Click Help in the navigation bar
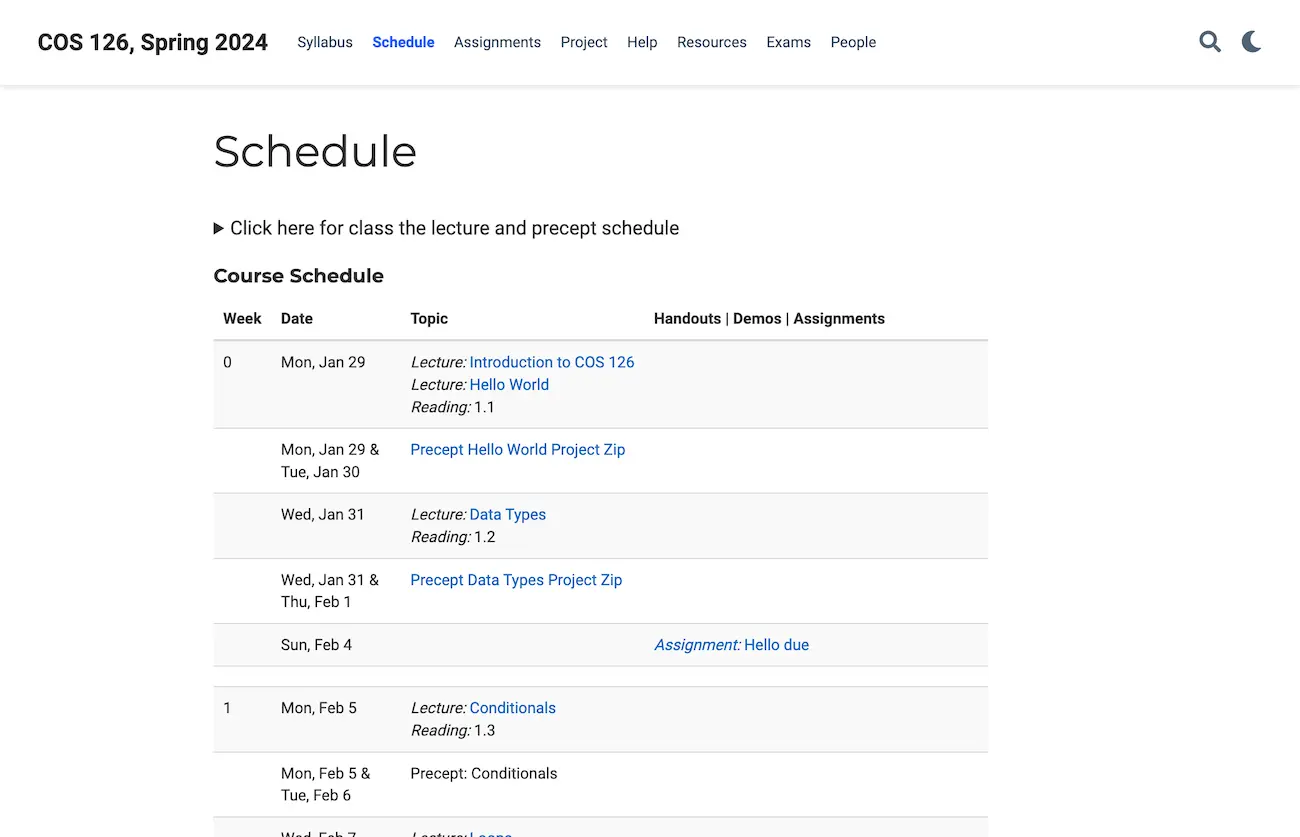The width and height of the screenshot is (1300, 837). [642, 42]
